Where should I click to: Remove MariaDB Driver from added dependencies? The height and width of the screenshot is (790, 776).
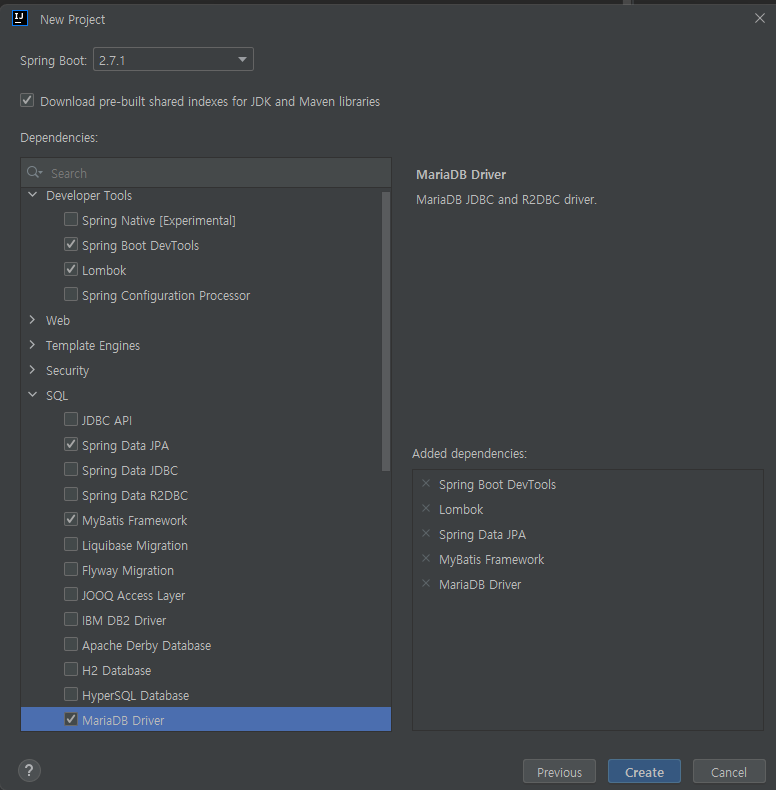426,583
